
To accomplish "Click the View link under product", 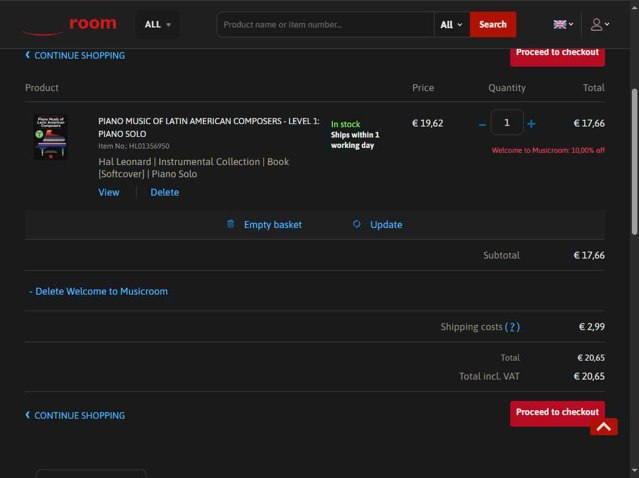I will point(109,192).
